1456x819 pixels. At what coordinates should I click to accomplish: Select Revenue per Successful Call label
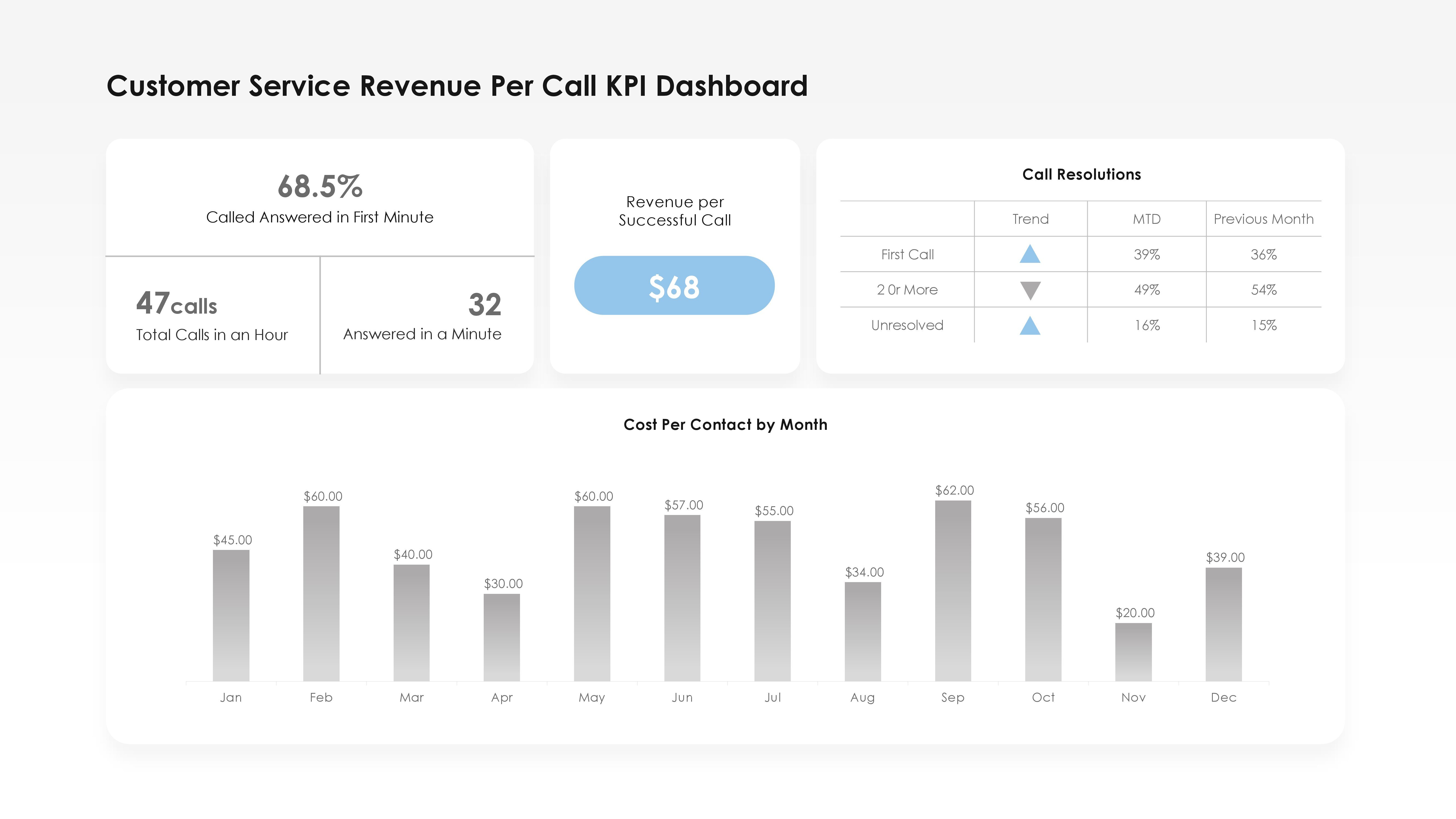click(675, 211)
